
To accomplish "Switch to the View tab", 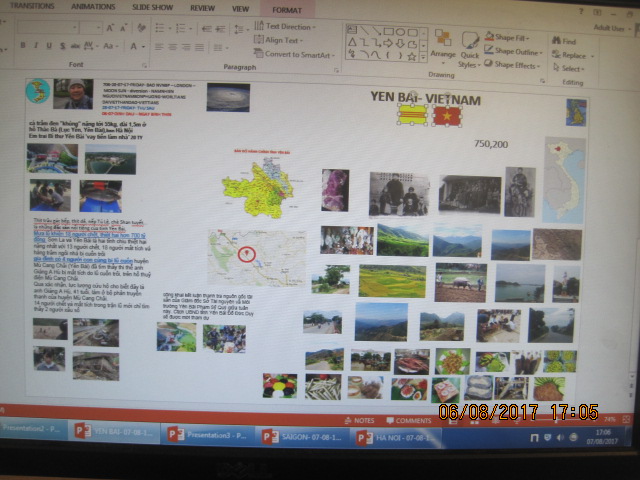I will pos(240,9).
